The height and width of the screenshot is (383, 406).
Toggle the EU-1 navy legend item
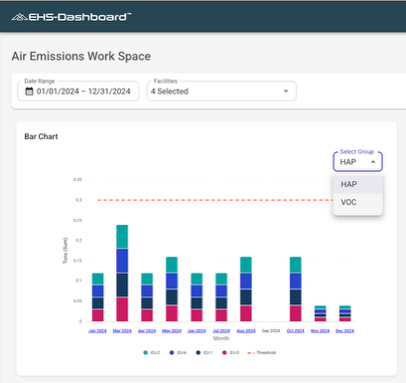tap(204, 353)
